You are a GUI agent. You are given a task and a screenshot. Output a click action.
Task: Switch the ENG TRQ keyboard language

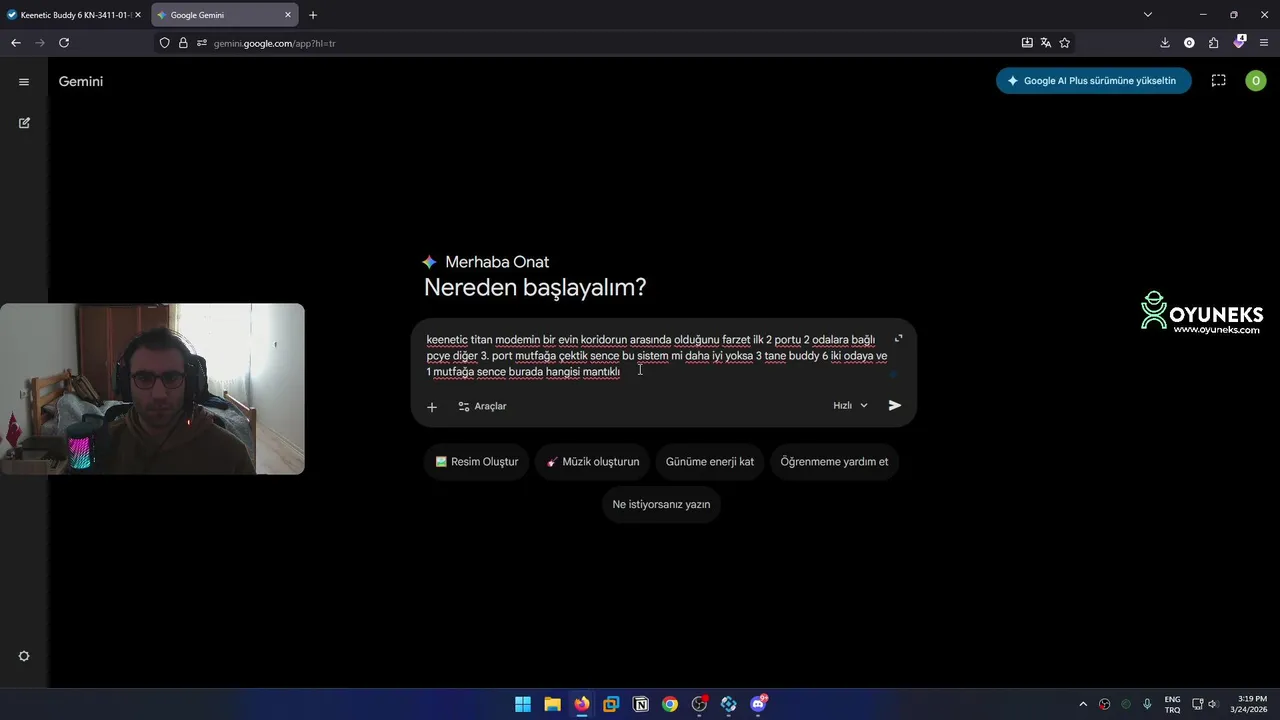(1172, 704)
